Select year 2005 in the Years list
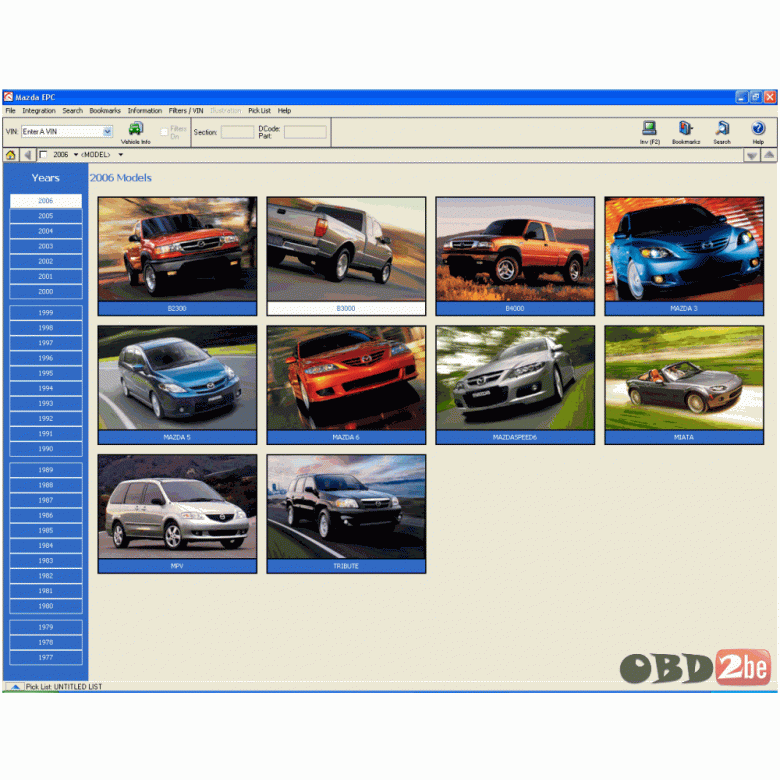780x780 pixels. [46, 216]
